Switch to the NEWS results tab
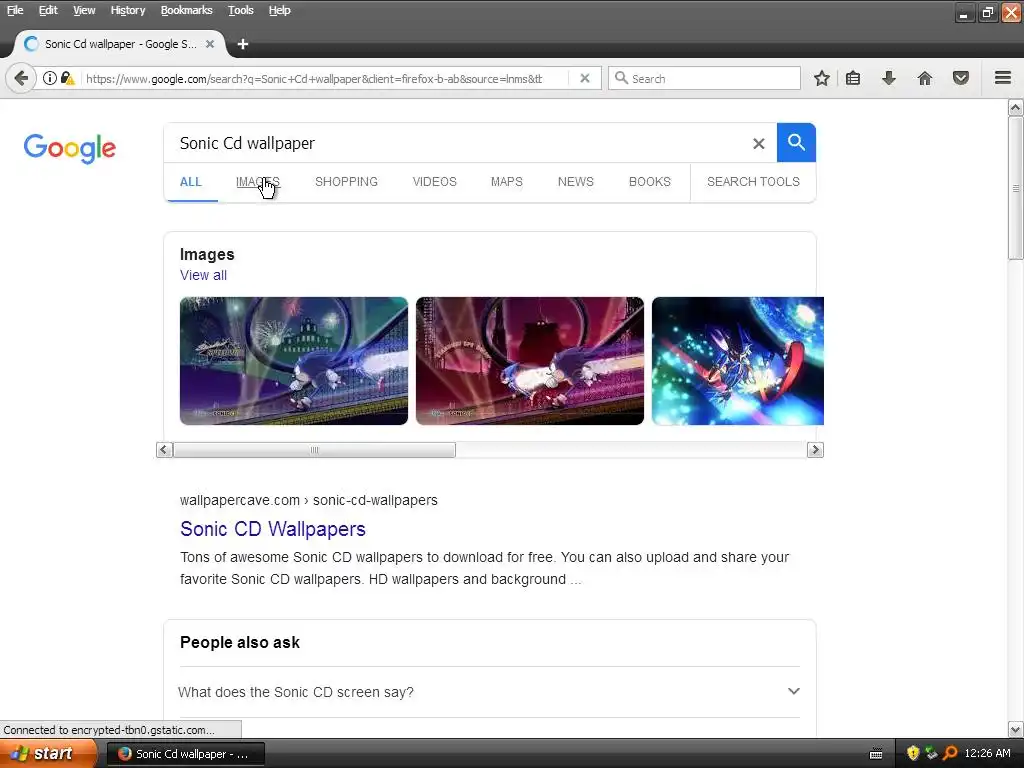1024x768 pixels. tap(575, 182)
